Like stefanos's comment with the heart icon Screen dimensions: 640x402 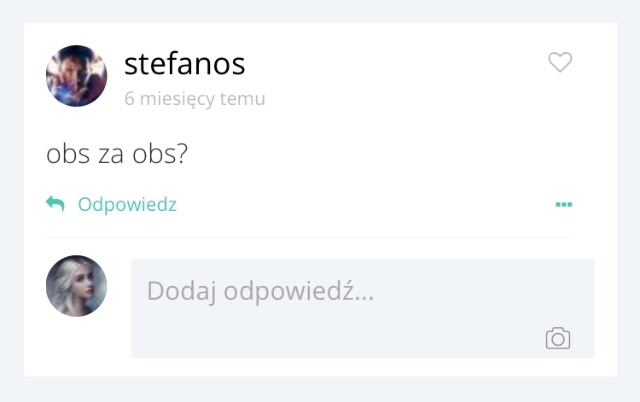click(560, 63)
